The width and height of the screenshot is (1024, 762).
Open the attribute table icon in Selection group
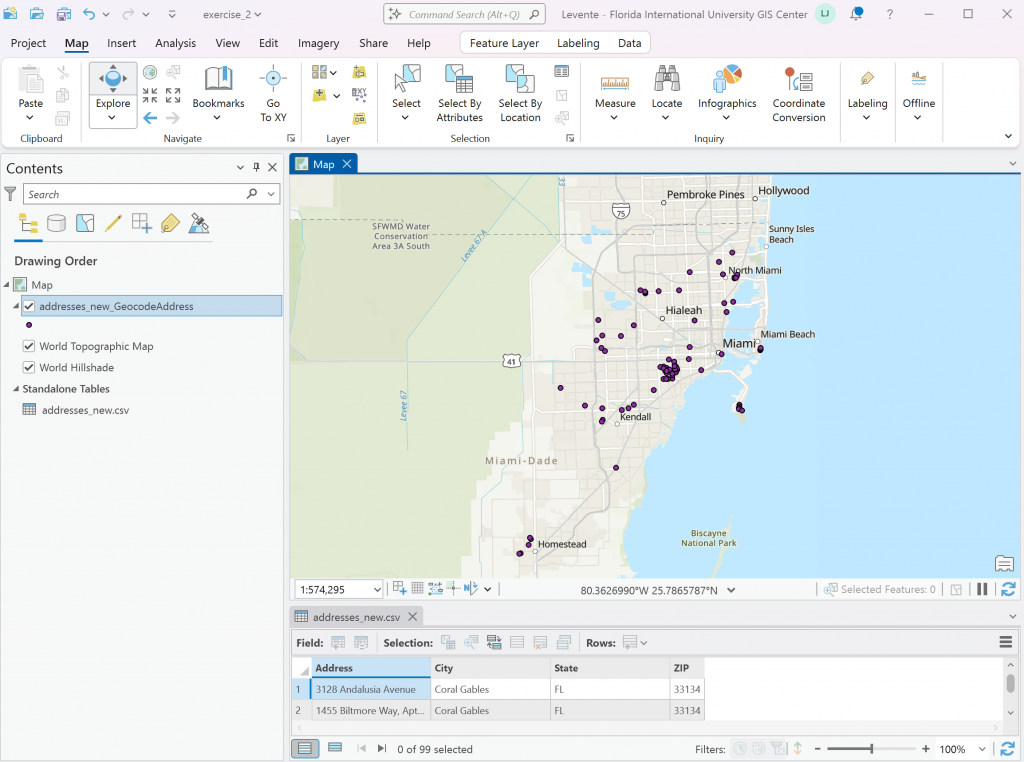click(562, 71)
